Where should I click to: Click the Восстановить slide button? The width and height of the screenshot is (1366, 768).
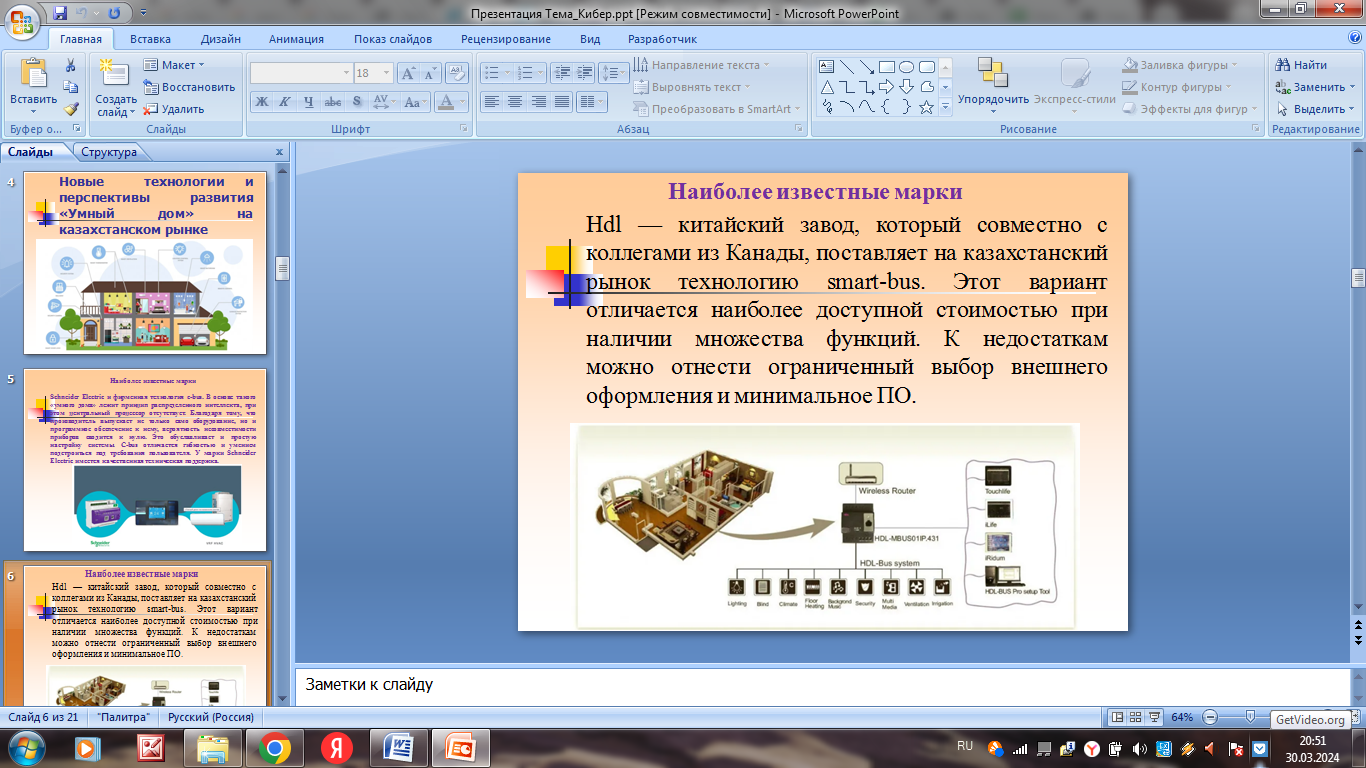[x=190, y=87]
